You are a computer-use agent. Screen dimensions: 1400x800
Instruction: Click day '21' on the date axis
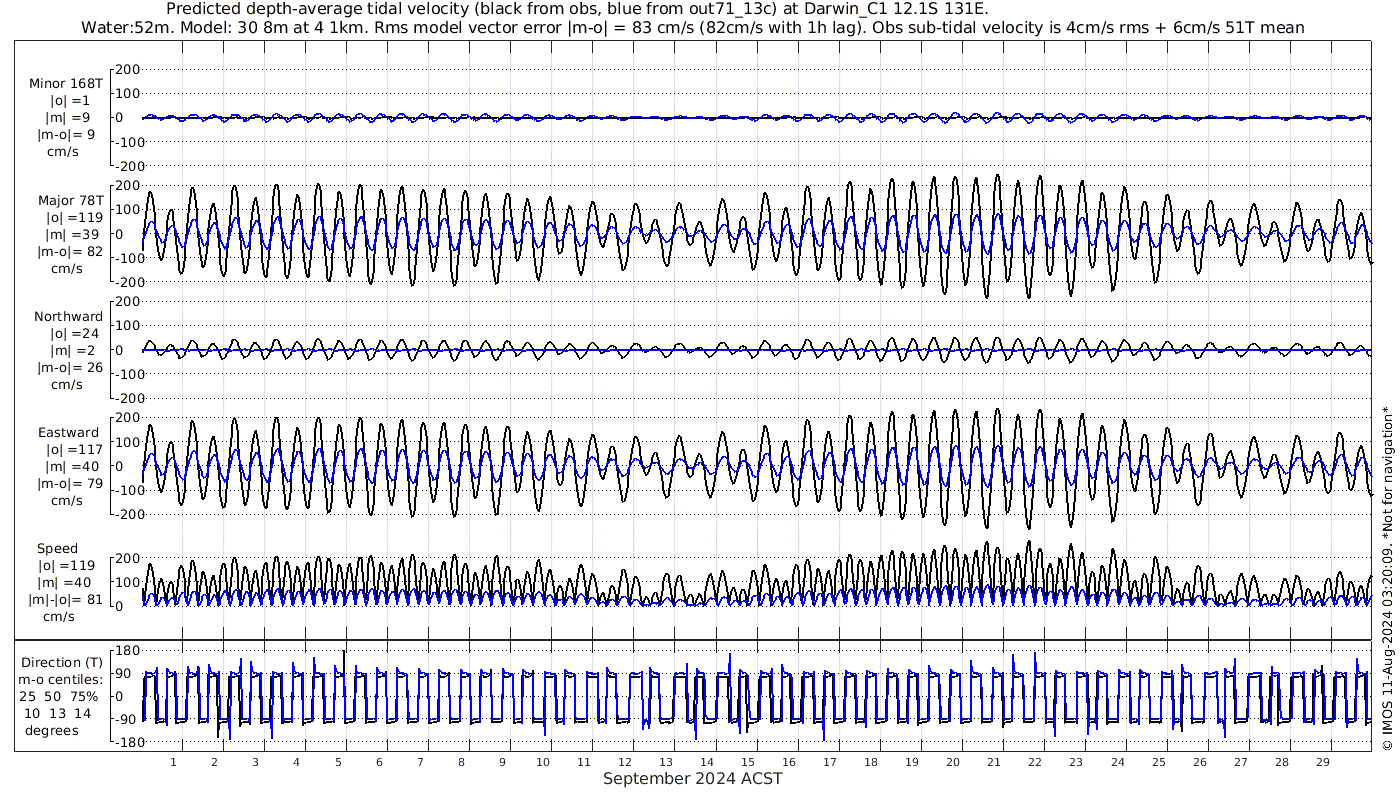(994, 762)
